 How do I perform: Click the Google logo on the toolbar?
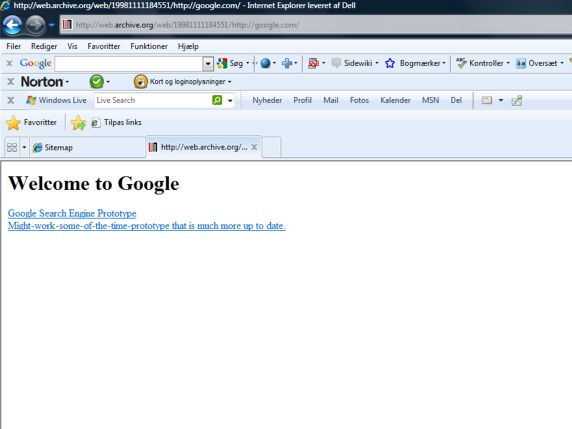(x=35, y=63)
